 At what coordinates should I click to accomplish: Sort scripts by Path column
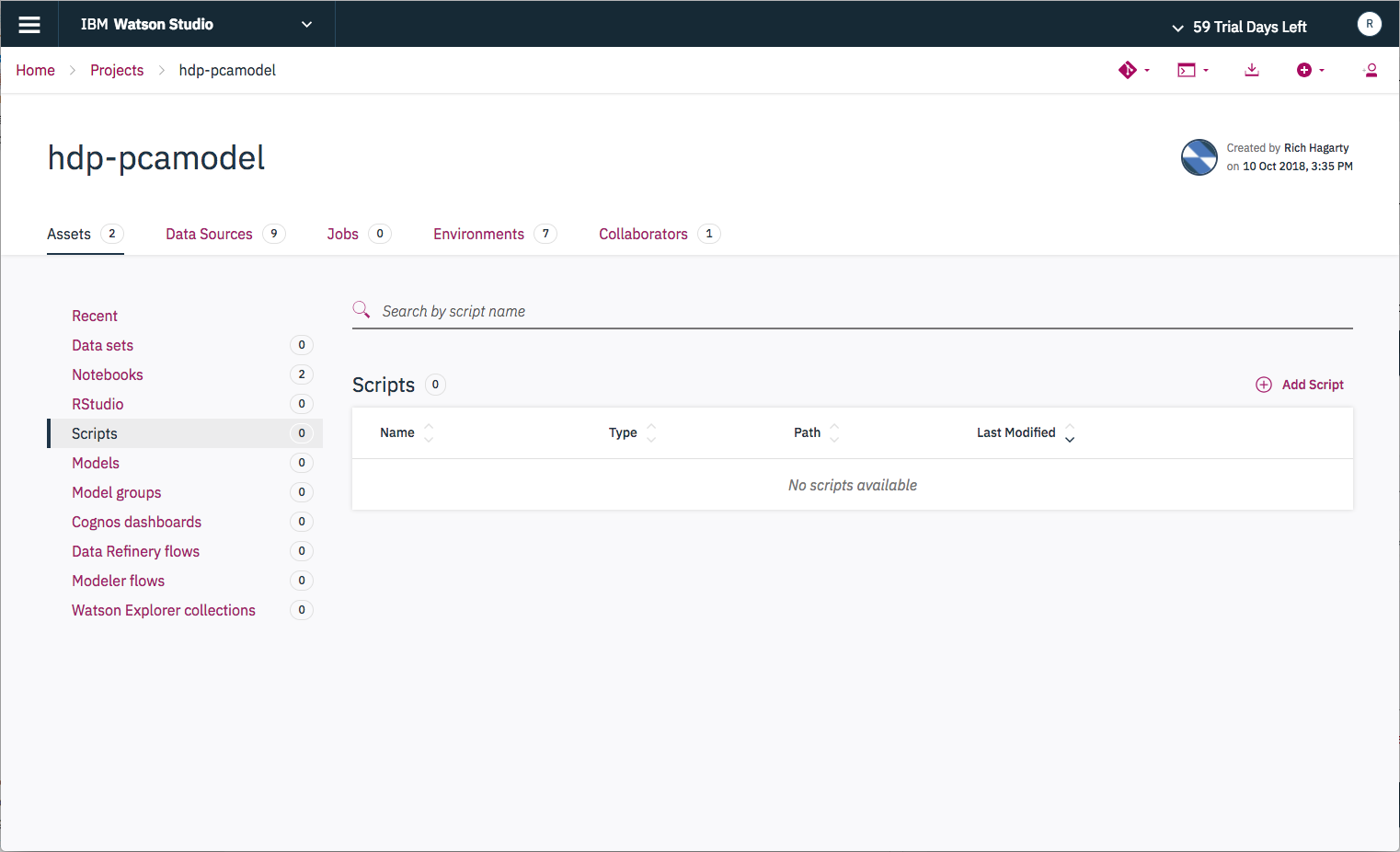pos(816,432)
